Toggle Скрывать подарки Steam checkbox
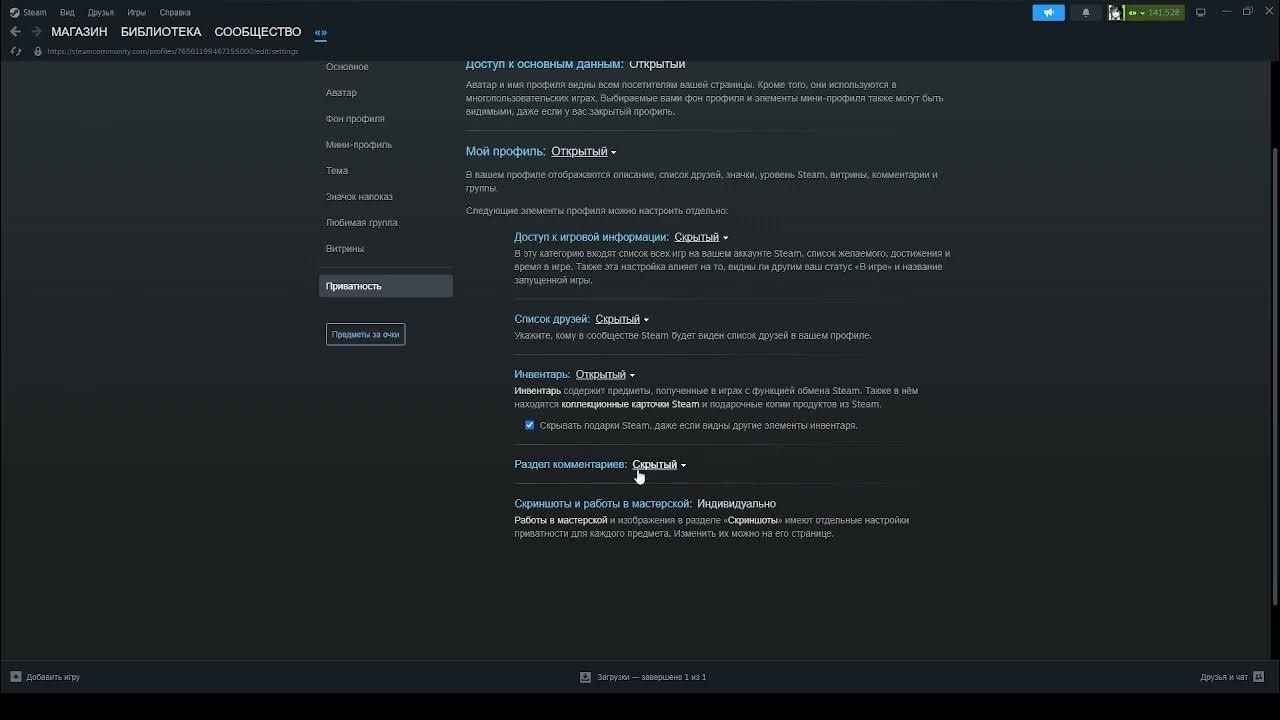 pyautogui.click(x=530, y=425)
